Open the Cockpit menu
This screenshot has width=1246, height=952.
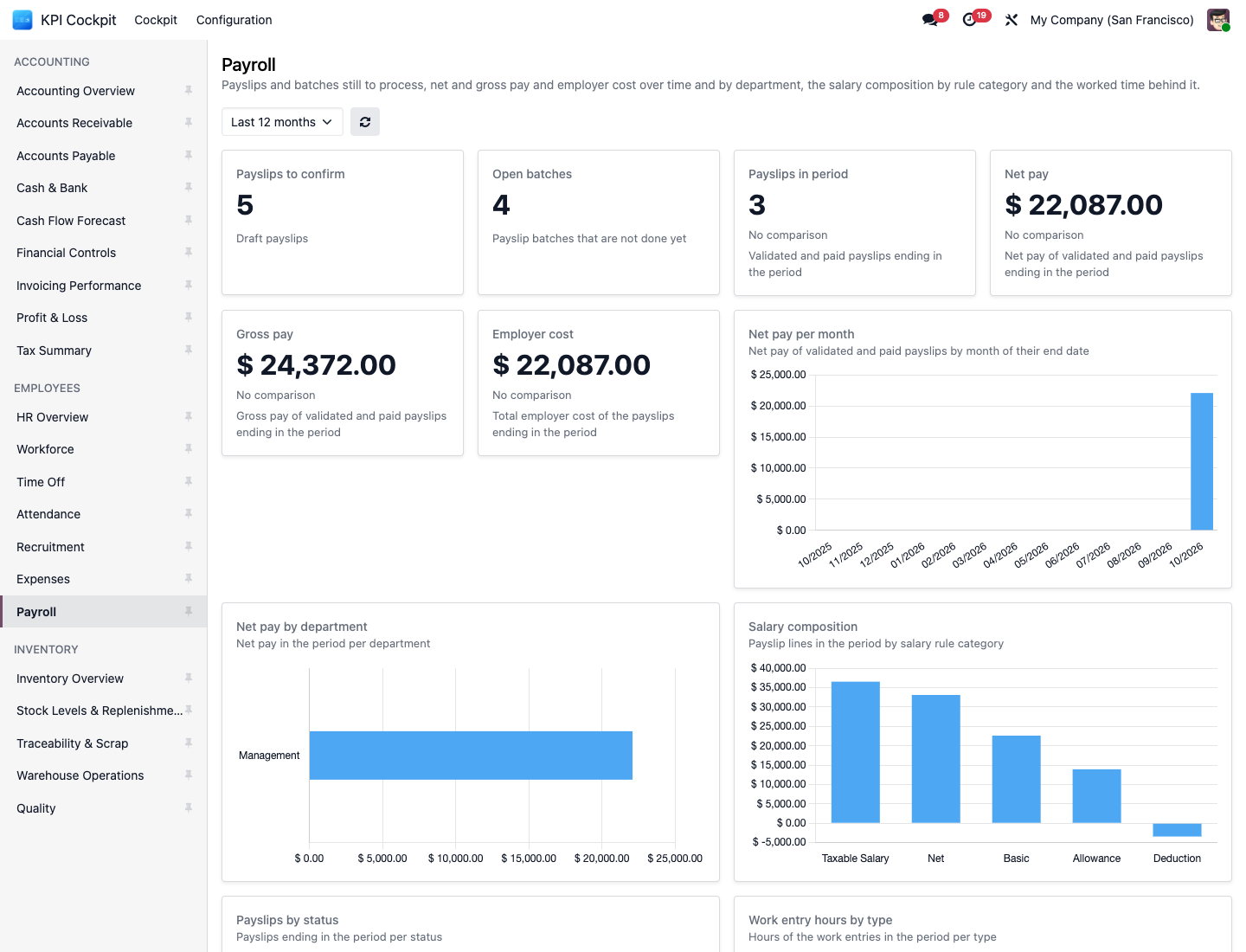point(156,20)
